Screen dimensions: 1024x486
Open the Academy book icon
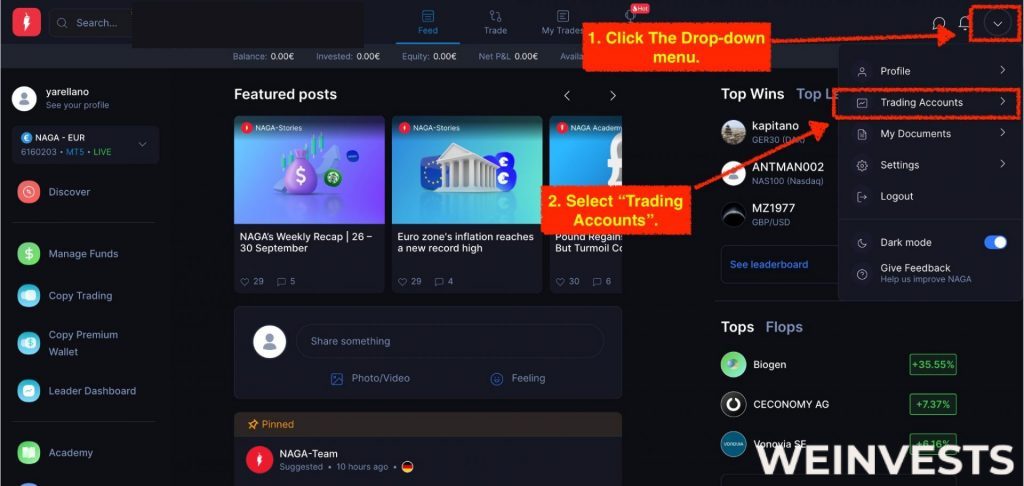coord(29,452)
